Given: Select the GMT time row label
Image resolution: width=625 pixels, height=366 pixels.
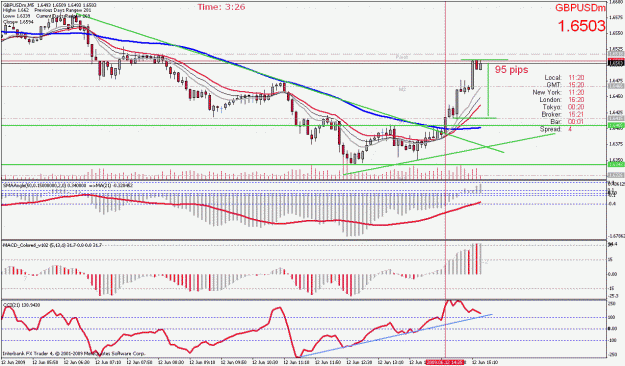Looking at the screenshot, I should [x=554, y=85].
